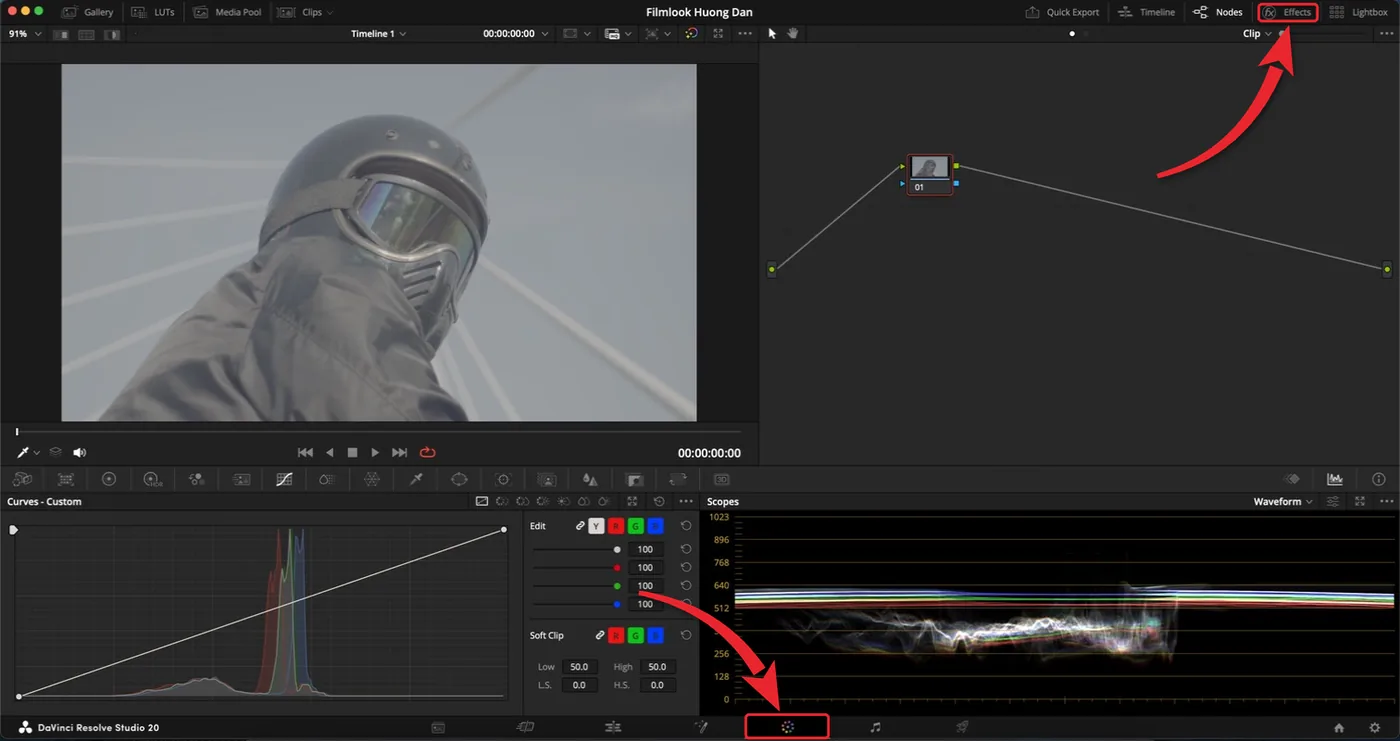1400x741 pixels.
Task: Open Project Settings gear icon
Action: (1375, 728)
